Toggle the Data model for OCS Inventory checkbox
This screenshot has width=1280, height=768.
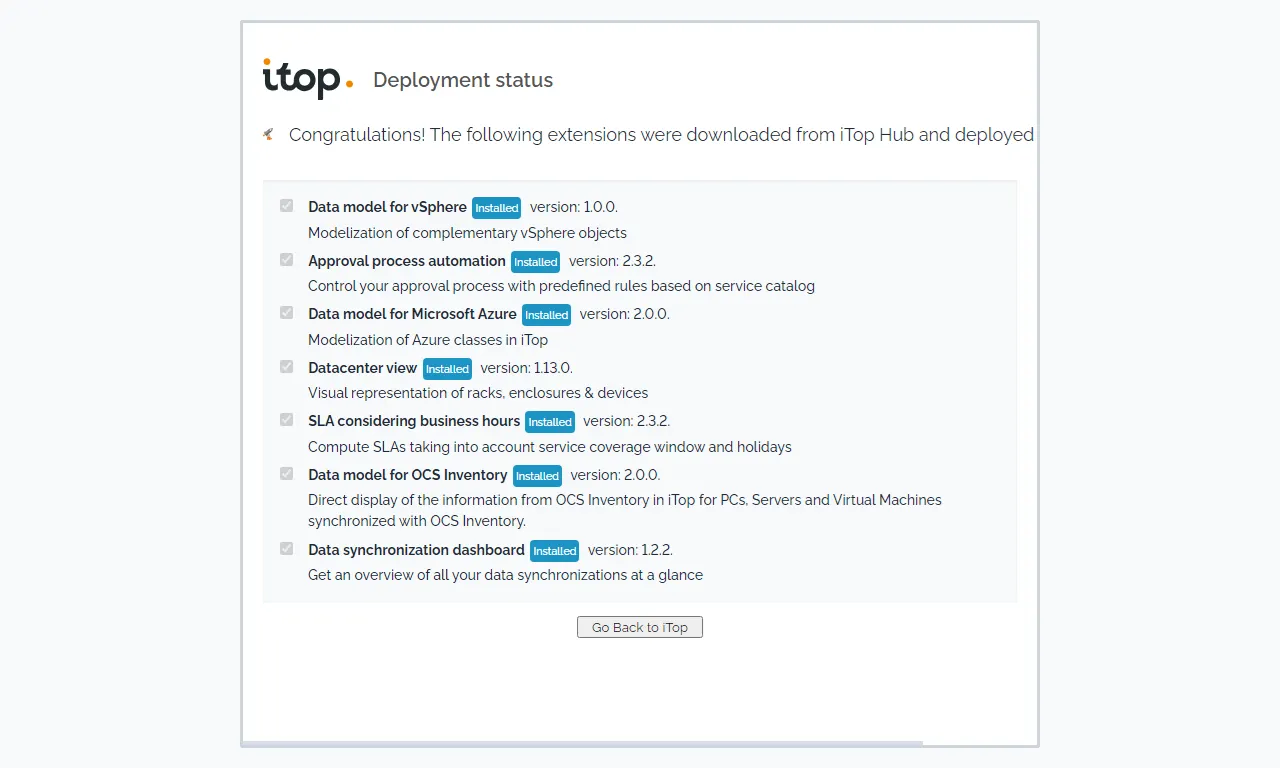point(287,474)
